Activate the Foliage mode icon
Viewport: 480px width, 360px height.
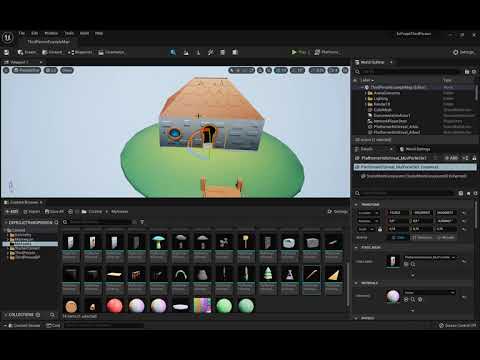198,52
